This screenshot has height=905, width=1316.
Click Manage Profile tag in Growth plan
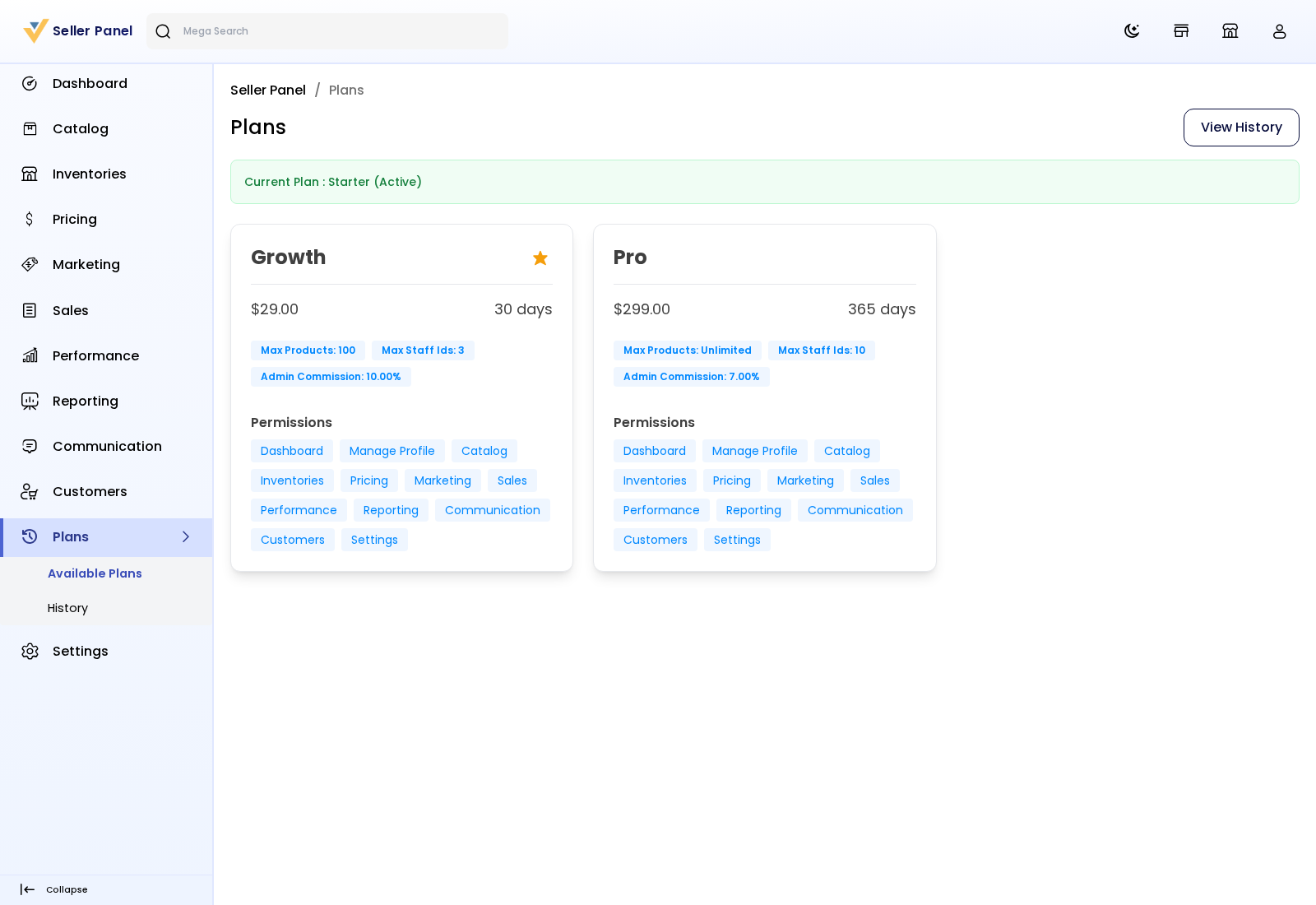click(392, 451)
